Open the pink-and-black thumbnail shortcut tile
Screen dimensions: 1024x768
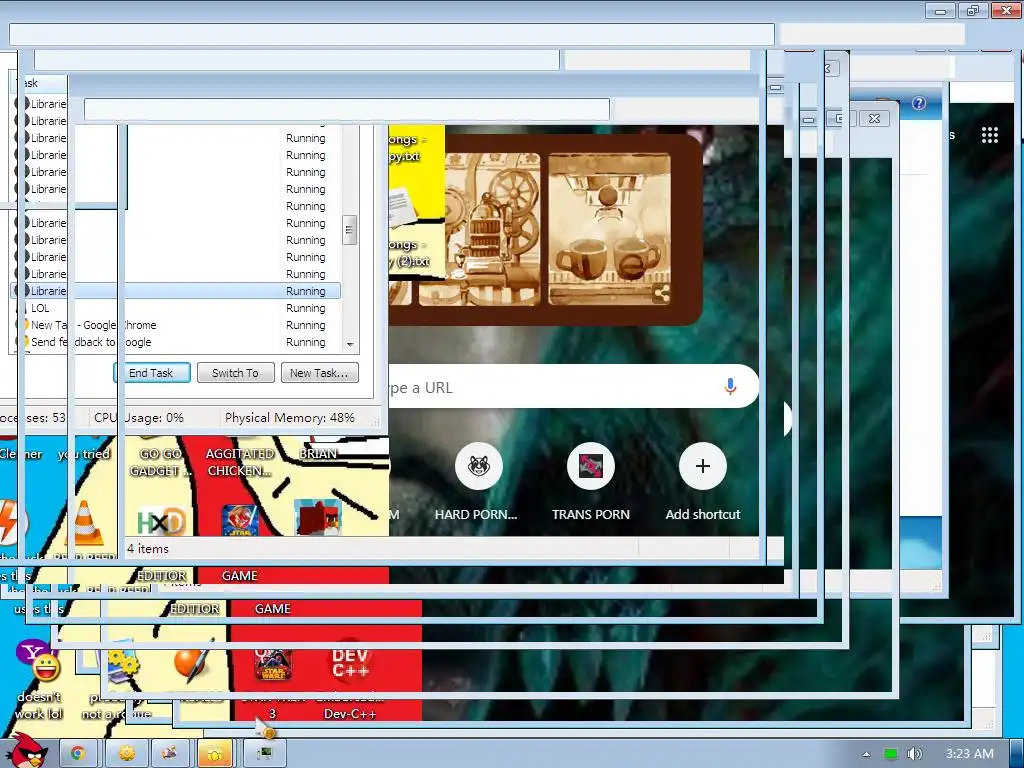590,466
